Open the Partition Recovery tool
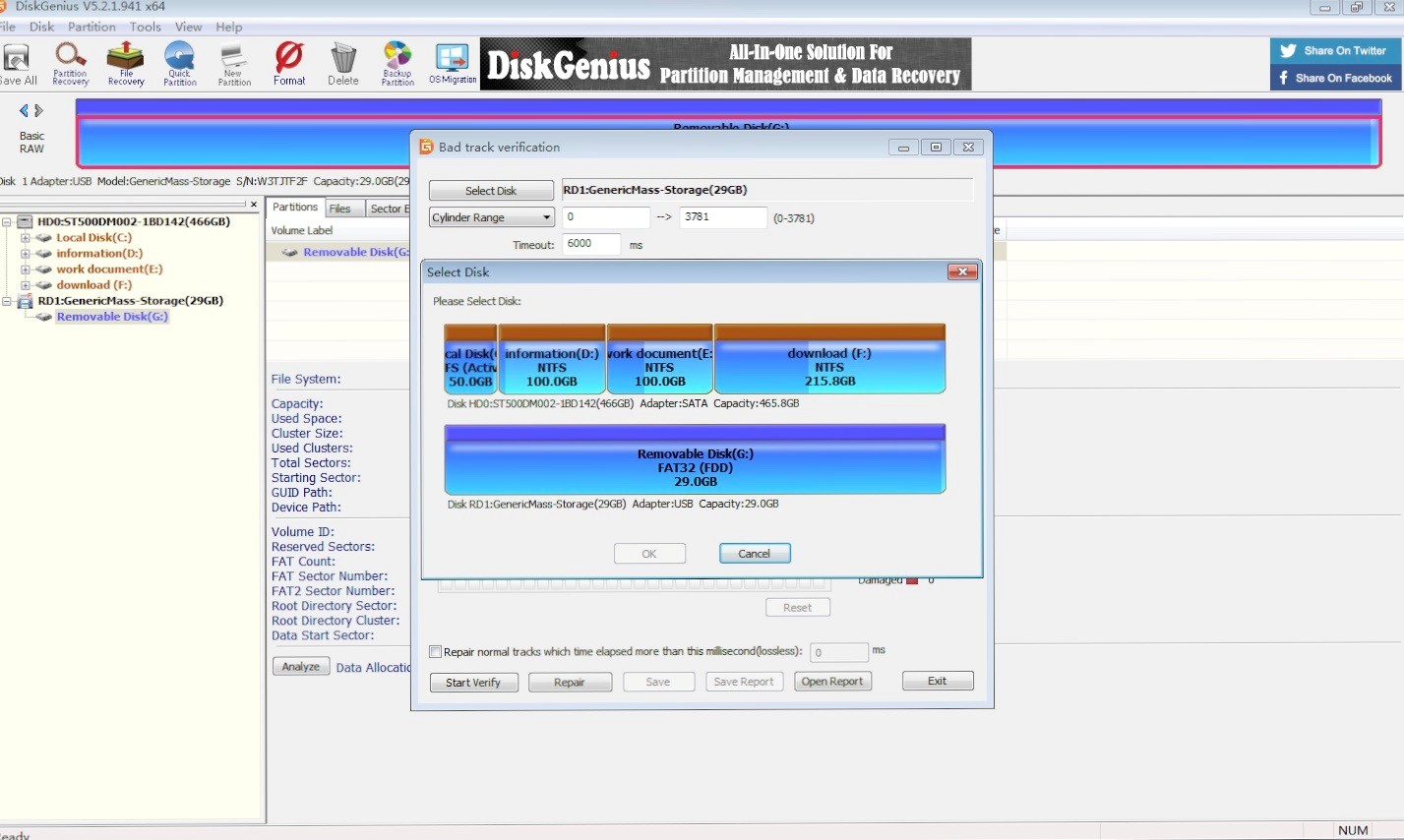The height and width of the screenshot is (840, 1404). tap(70, 64)
